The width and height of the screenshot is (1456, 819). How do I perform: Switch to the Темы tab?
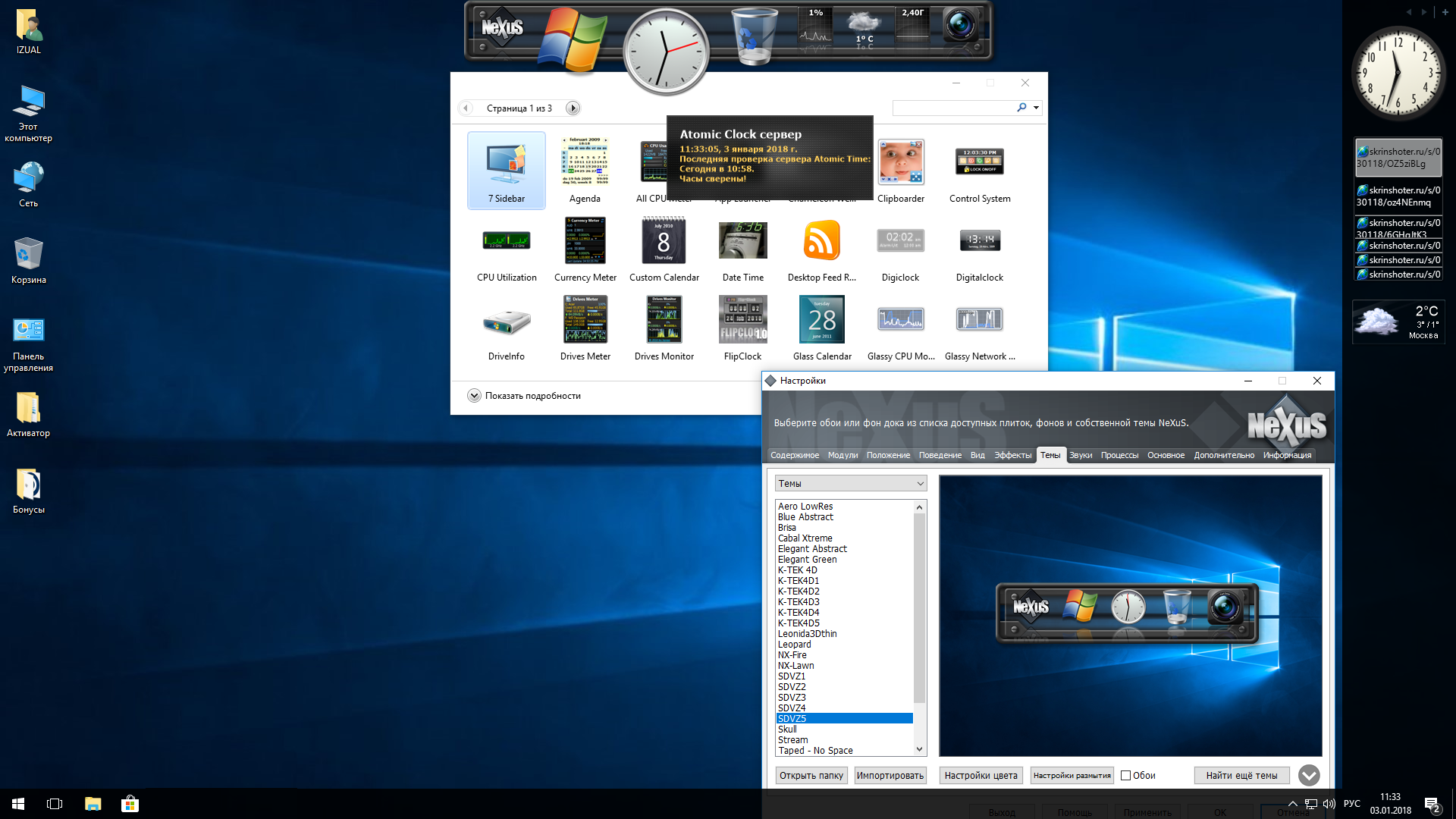pos(1049,455)
